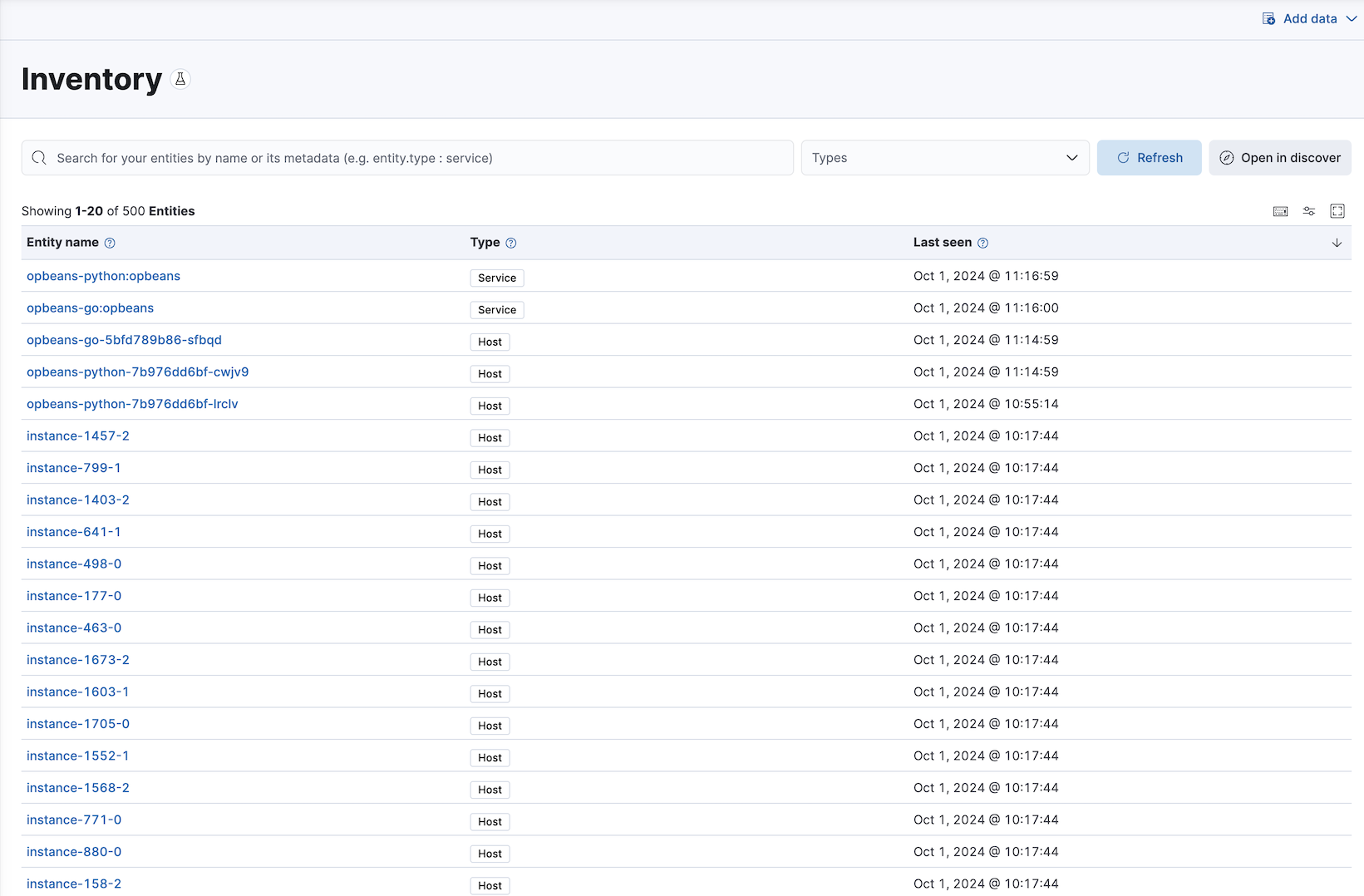1364x896 pixels.
Task: Open the display density options icon above the table
Action: click(x=1280, y=210)
